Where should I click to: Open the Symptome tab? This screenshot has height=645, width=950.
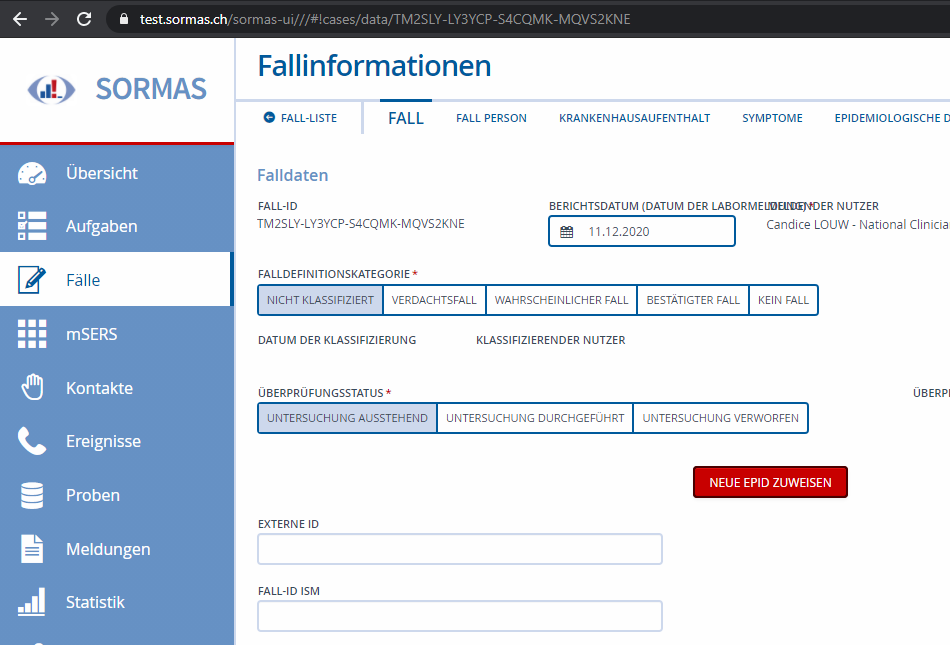pyautogui.click(x=772, y=118)
